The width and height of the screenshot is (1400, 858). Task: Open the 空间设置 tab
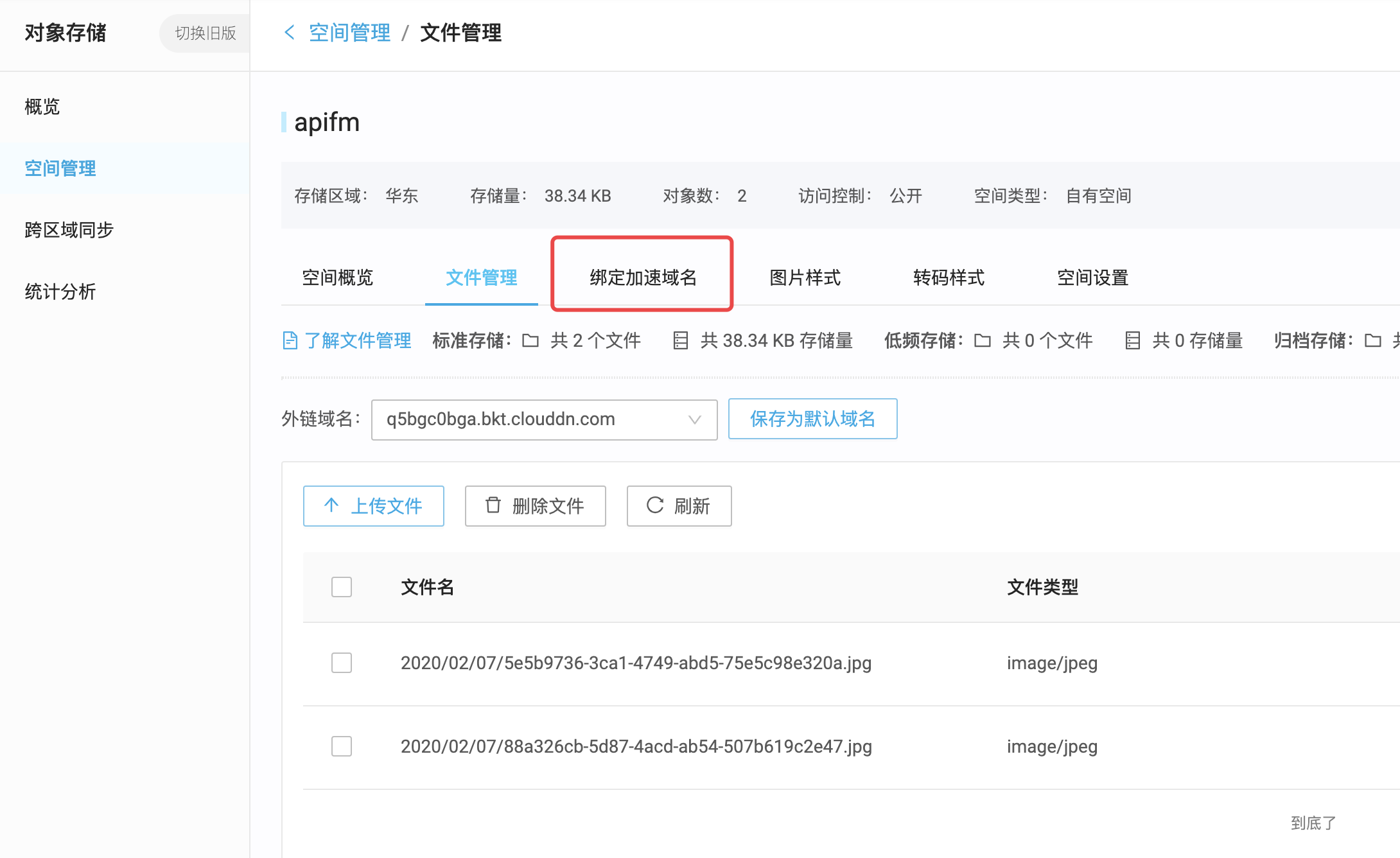(1092, 277)
